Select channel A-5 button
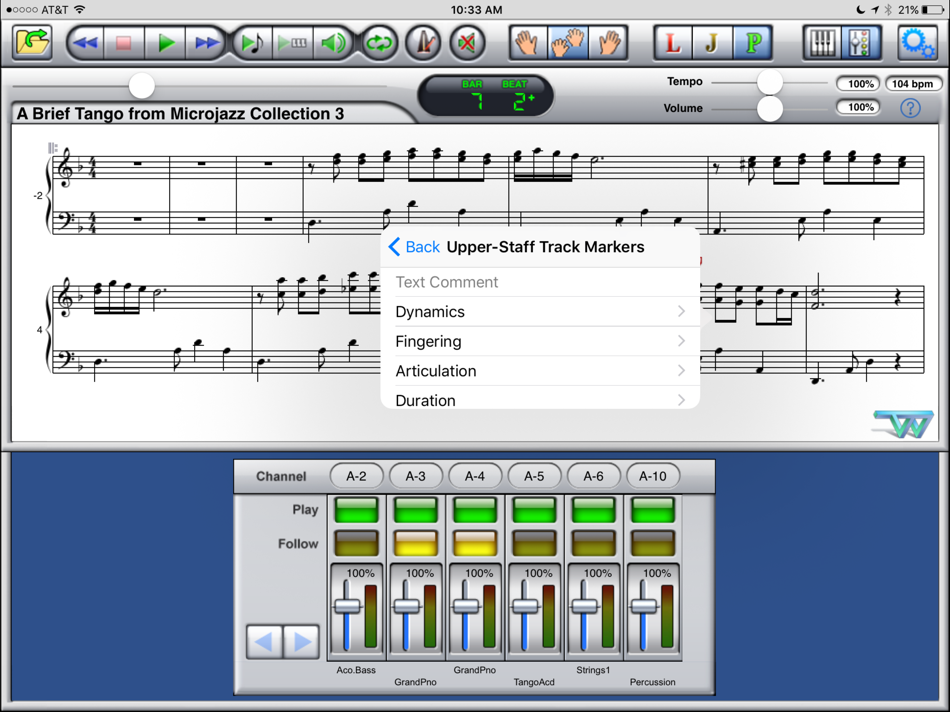 [534, 476]
